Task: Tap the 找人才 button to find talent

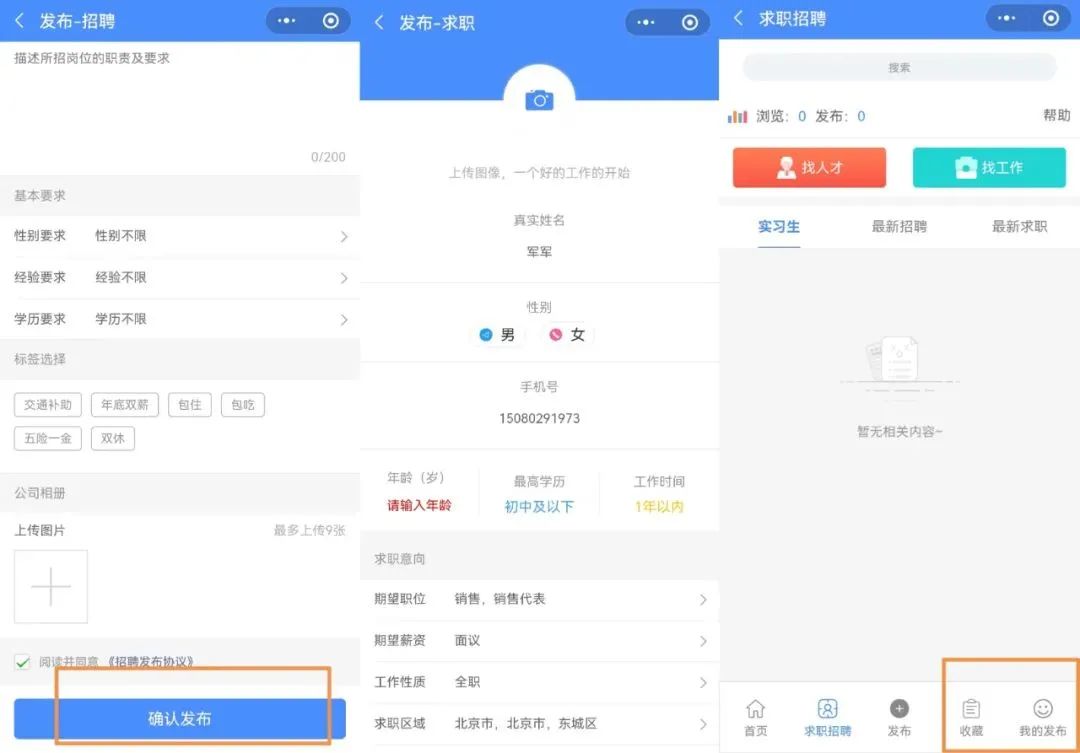Action: (808, 167)
